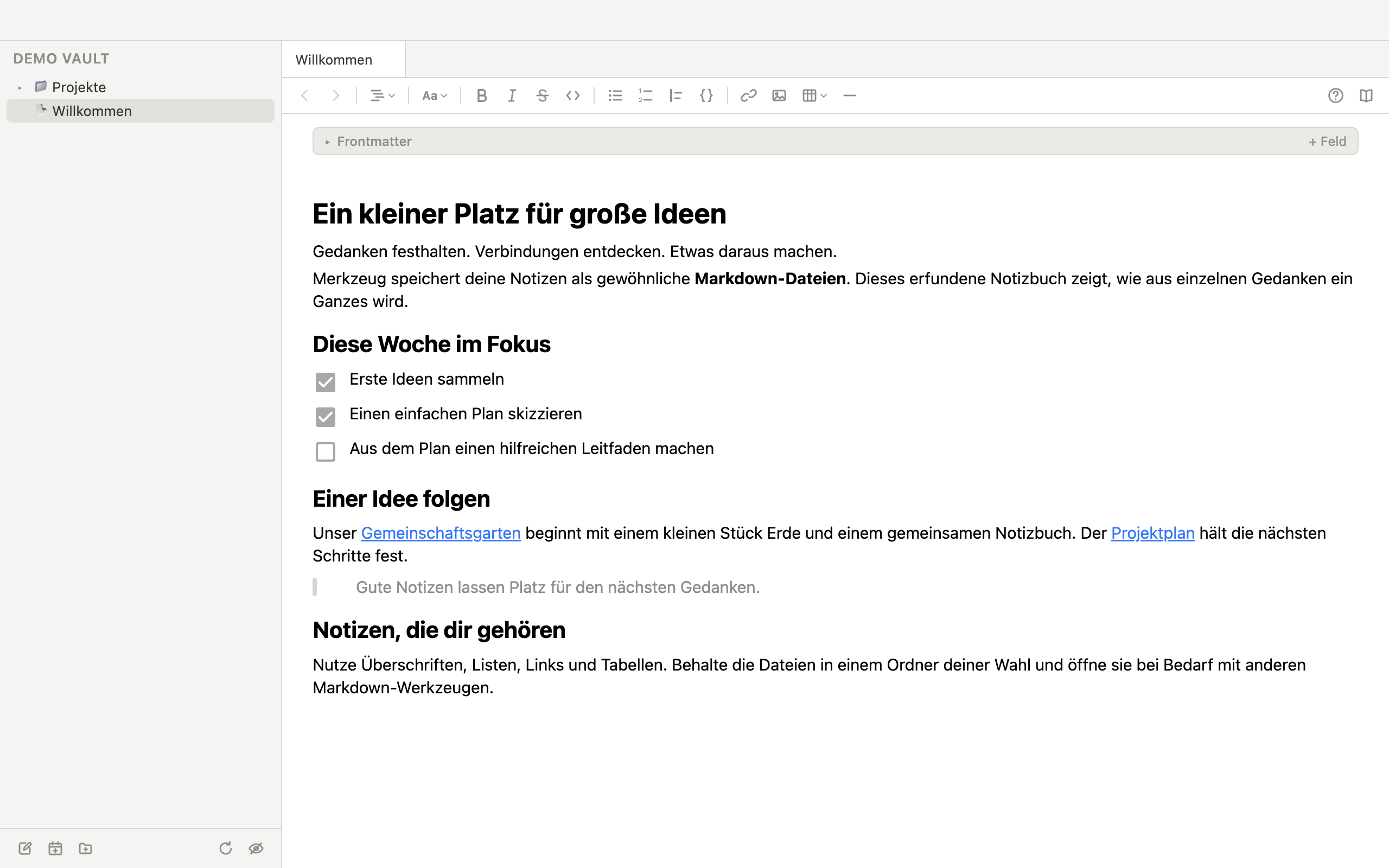Click the heading 'Ein kleiner Platz für große Ideen'
Image resolution: width=1389 pixels, height=868 pixels.
click(x=519, y=214)
